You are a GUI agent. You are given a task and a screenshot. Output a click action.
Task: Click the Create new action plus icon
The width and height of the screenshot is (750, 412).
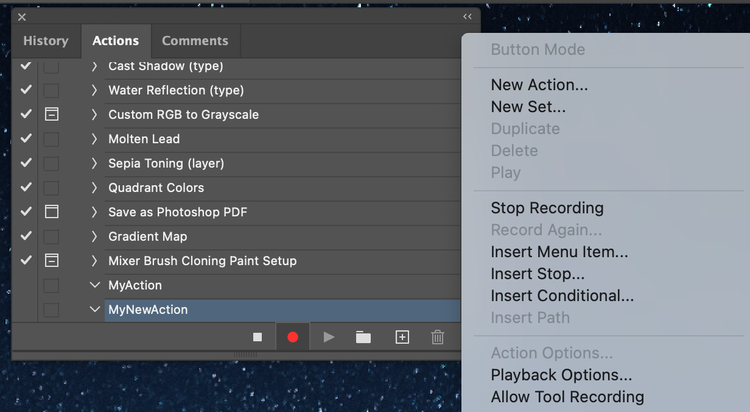402,337
